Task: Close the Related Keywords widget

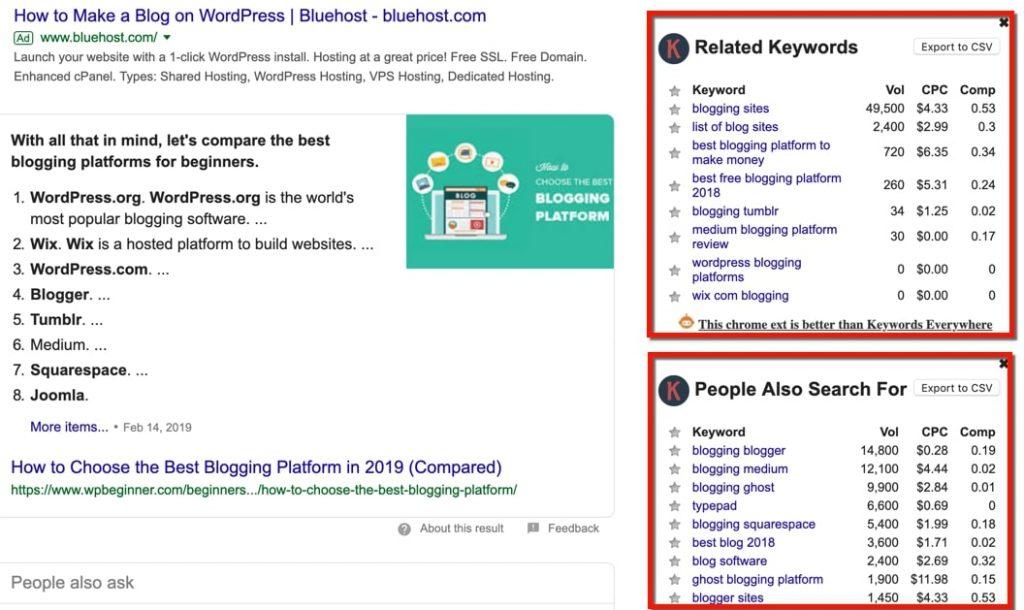Action: click(x=1004, y=22)
